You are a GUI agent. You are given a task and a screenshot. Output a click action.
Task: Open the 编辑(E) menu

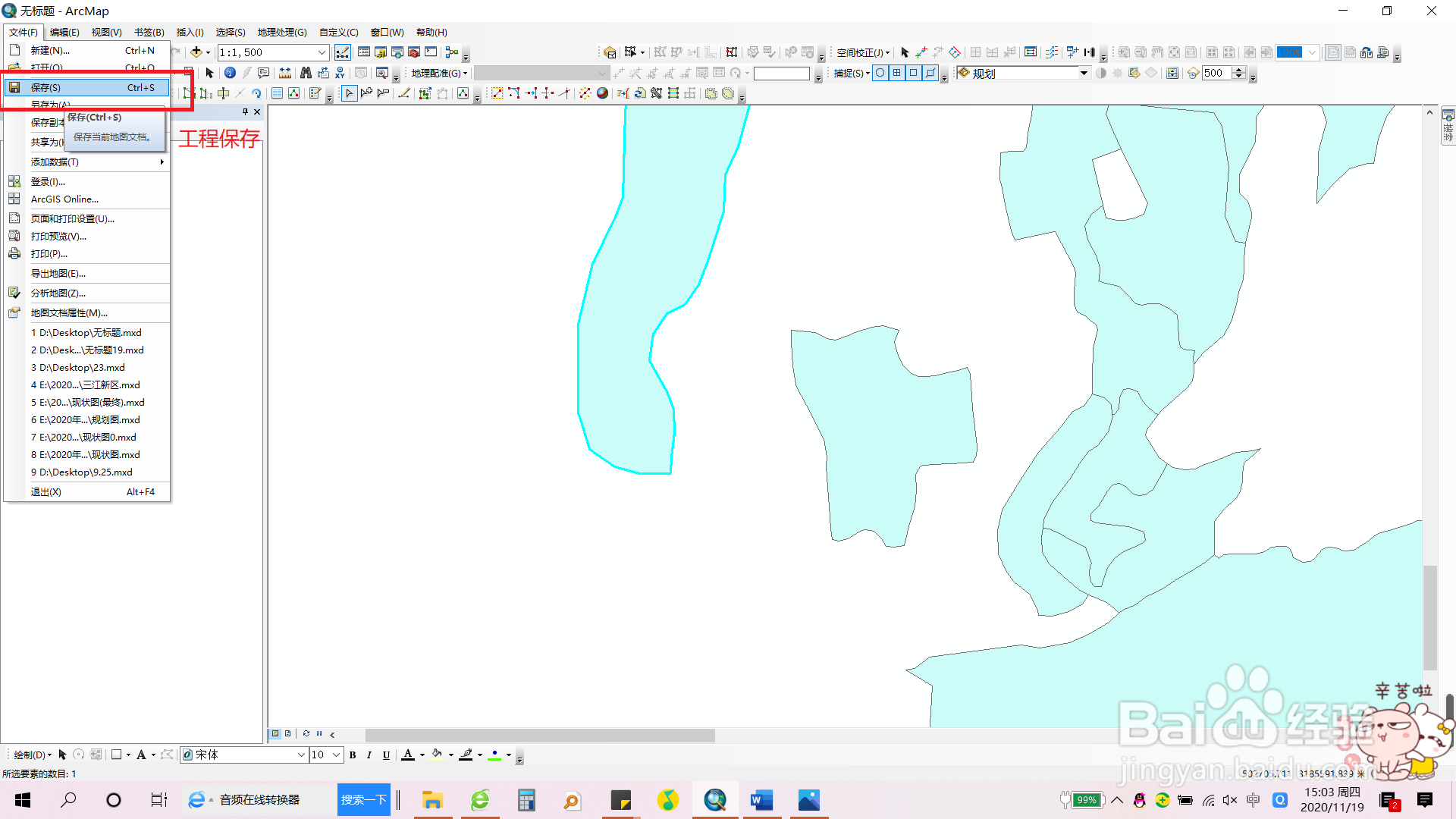pyautogui.click(x=64, y=32)
